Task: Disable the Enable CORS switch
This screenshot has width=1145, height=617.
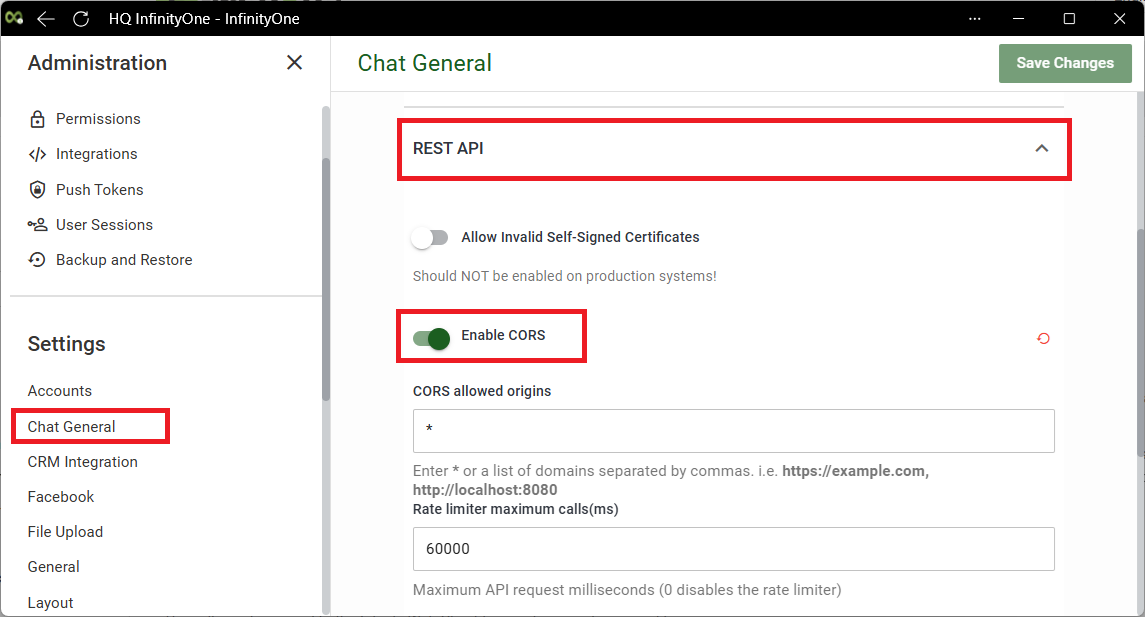Action: 431,338
